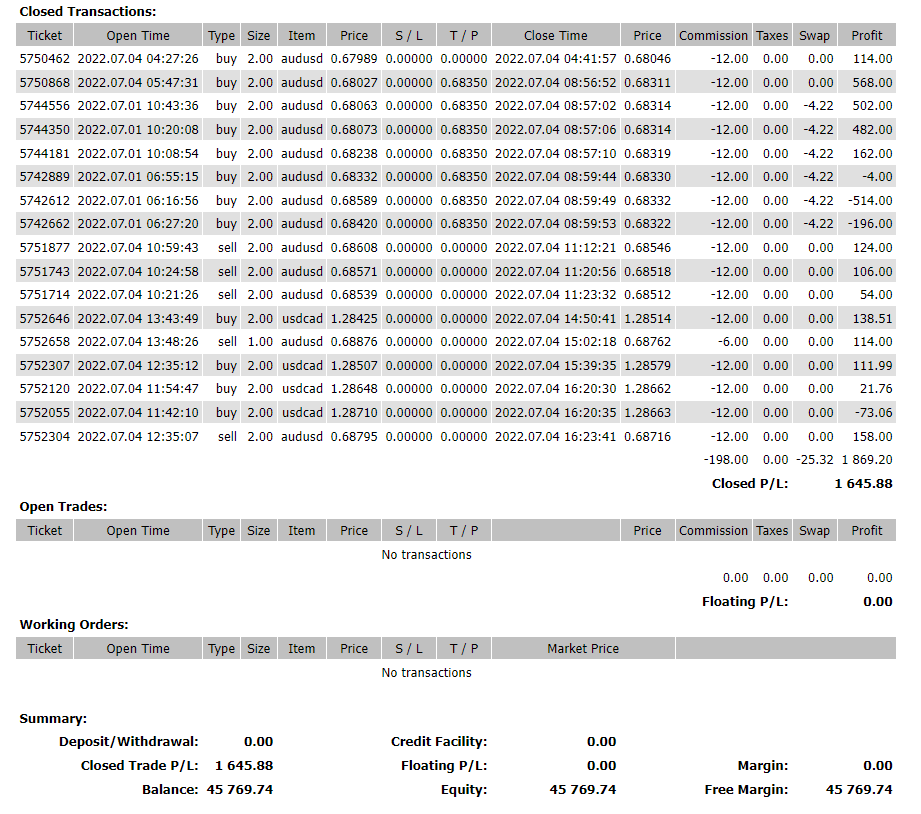The image size is (921, 814).
Task: Select open price 0.68876
Action: (354, 342)
